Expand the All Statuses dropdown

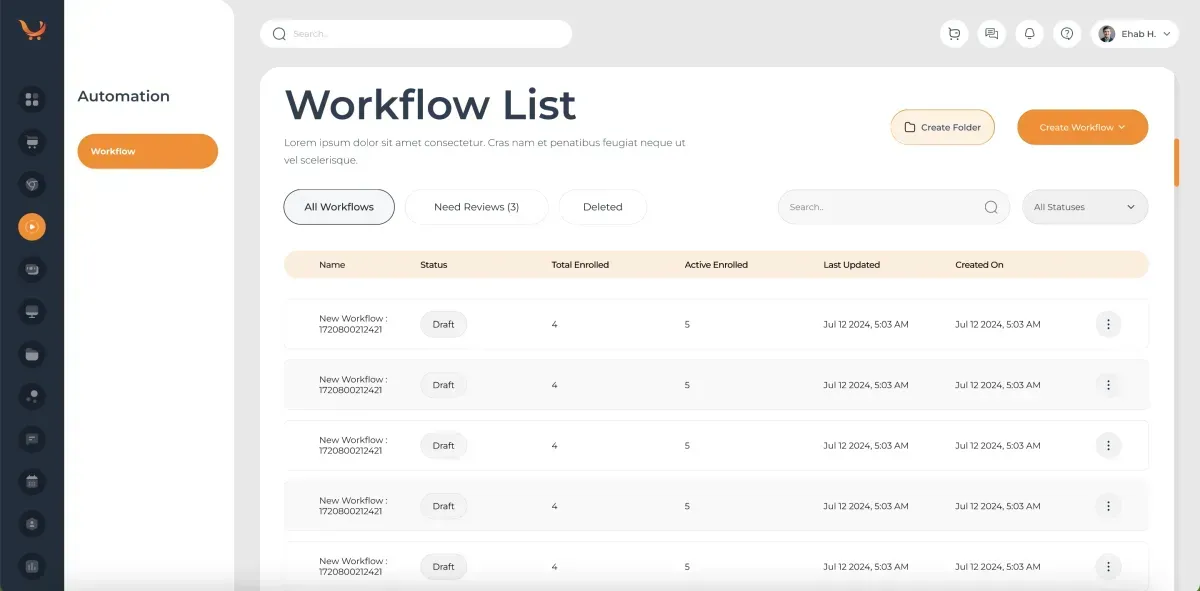[x=1084, y=207]
